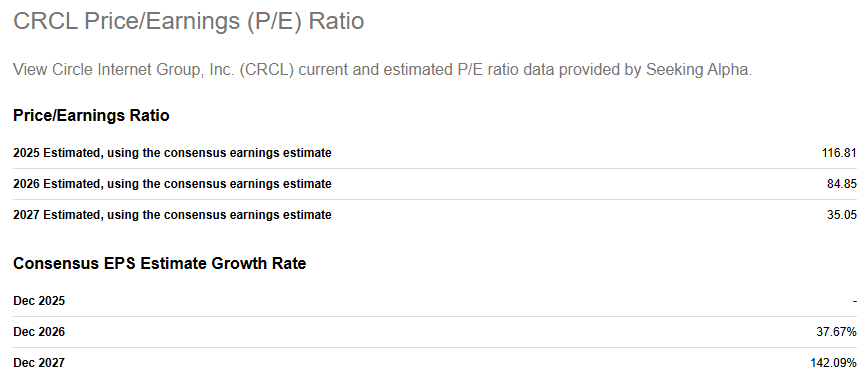Click the Consensus EPS Estimate Growth Rate heading
Image resolution: width=865 pixels, height=377 pixels.
pos(159,263)
